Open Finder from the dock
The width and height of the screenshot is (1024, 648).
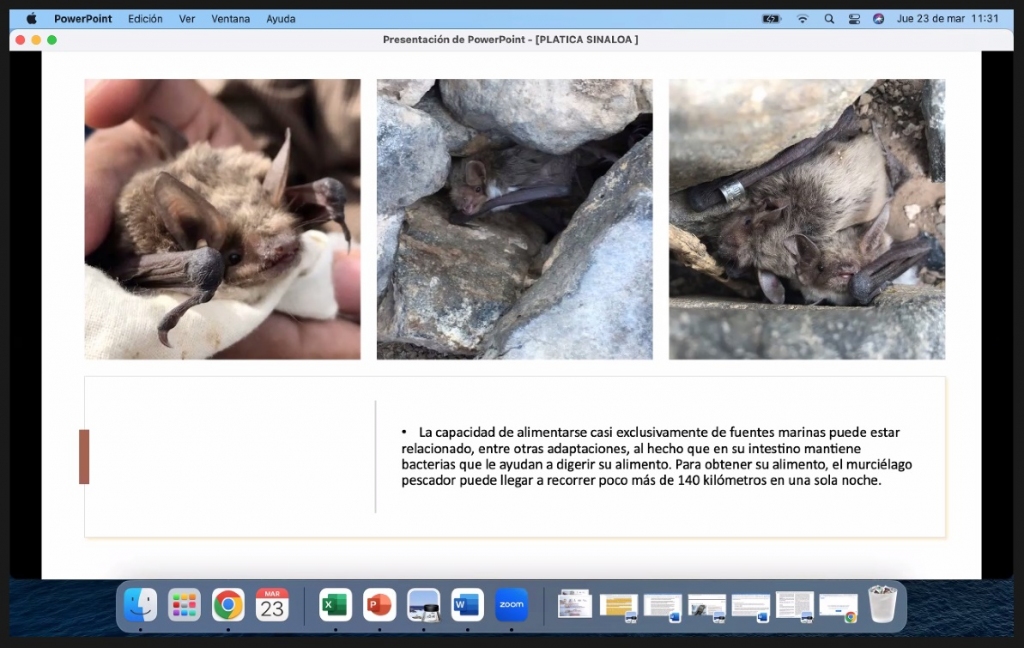click(140, 605)
